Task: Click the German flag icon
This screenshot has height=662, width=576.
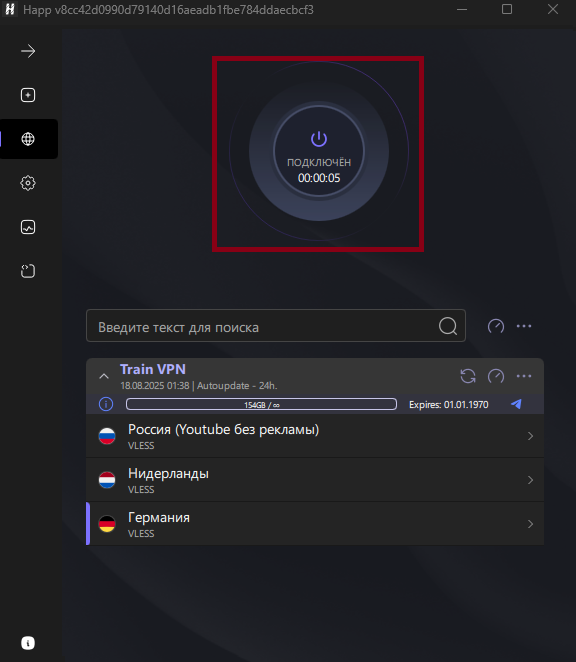Action: coord(107,524)
